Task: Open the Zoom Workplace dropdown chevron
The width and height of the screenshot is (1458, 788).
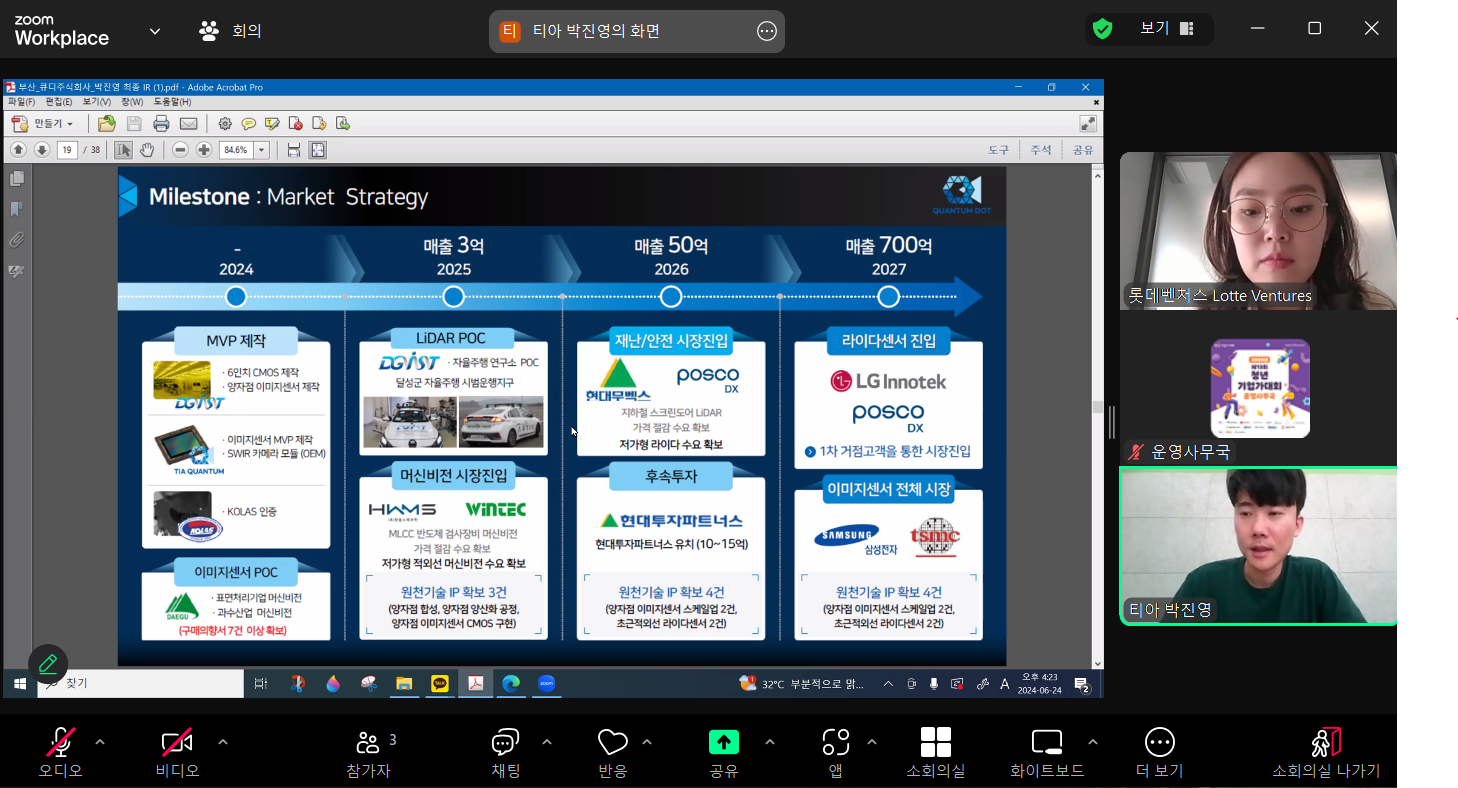Action: tap(155, 31)
